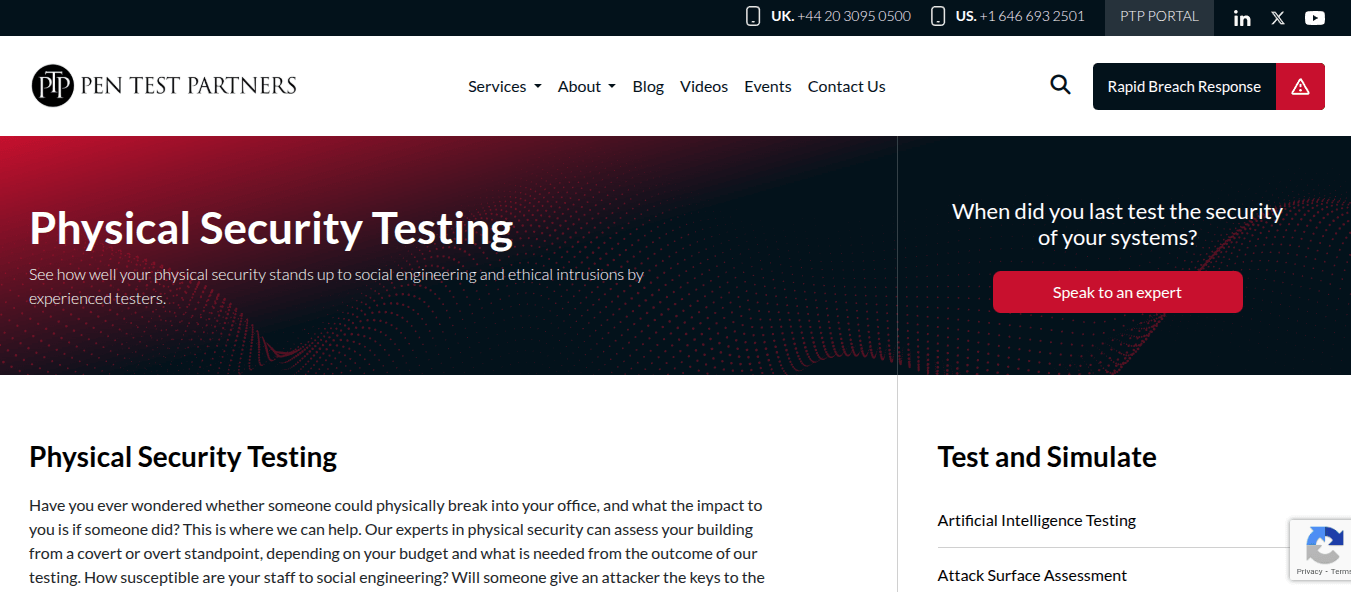Open the LinkedIn icon link
Image resolution: width=1351 pixels, height=592 pixels.
pos(1242,18)
